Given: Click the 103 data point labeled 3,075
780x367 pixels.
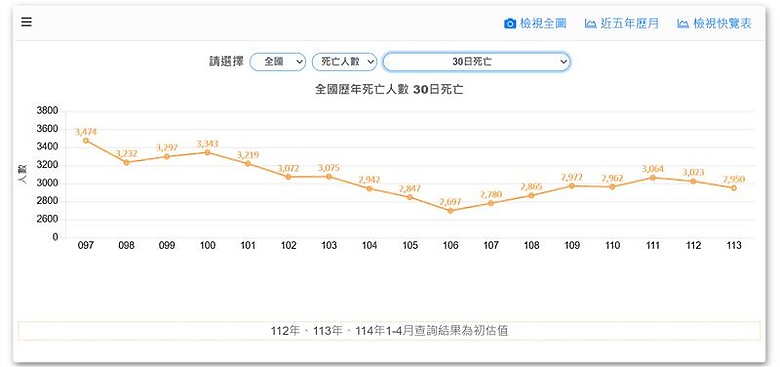Looking at the screenshot, I should pos(329,177).
